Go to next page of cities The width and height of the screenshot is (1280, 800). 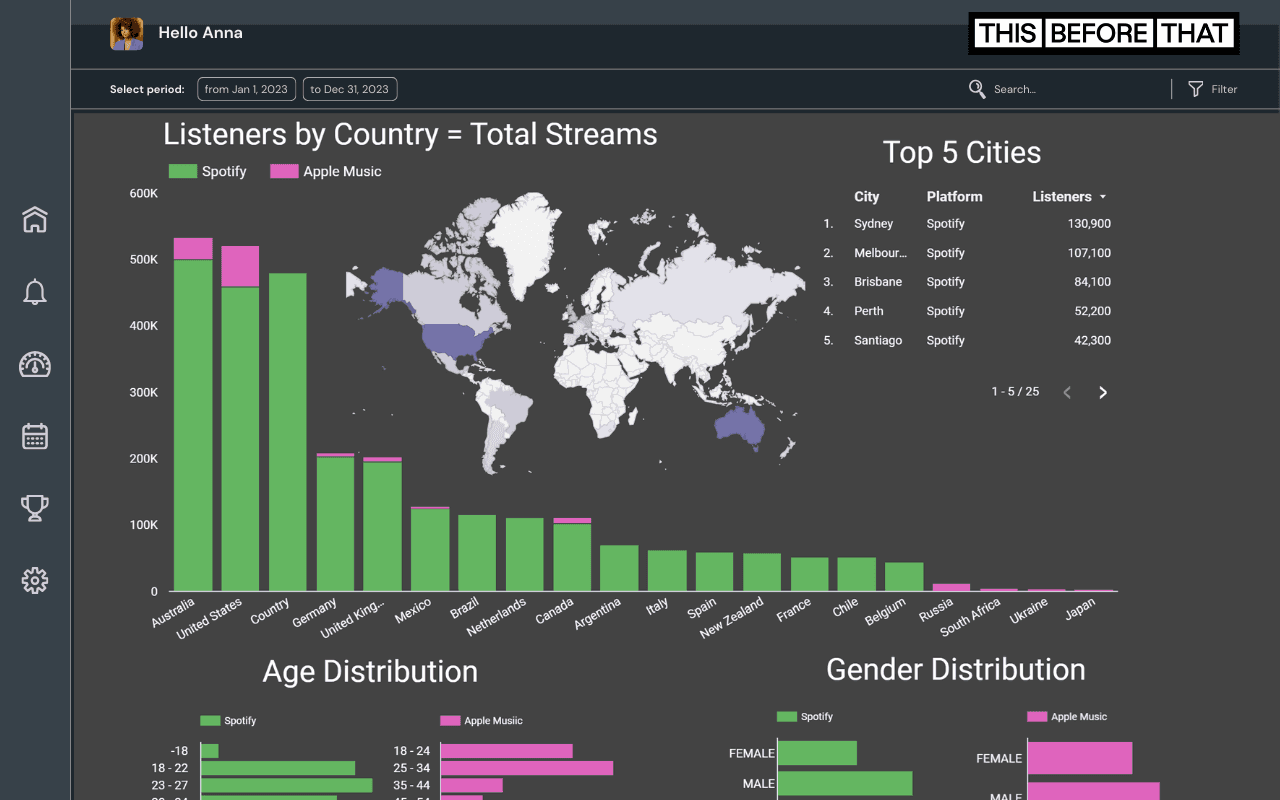coord(1103,392)
